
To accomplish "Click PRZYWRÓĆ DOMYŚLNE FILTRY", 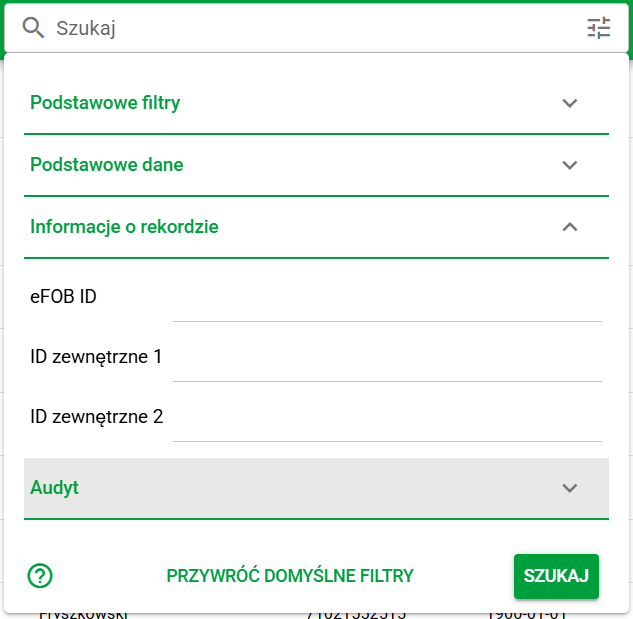I will click(x=290, y=576).
